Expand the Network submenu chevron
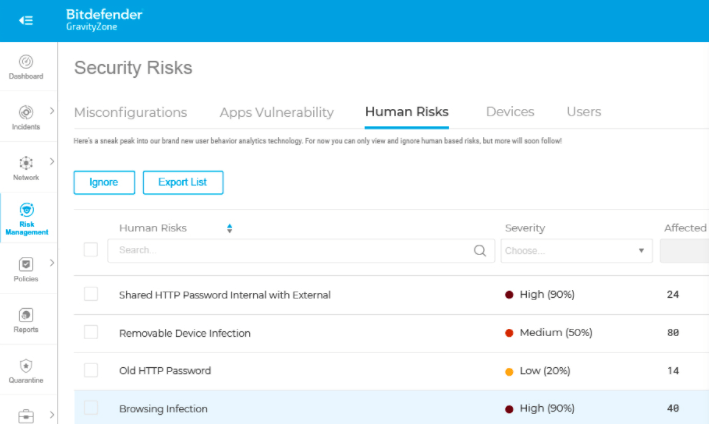Image resolution: width=709 pixels, height=424 pixels. pos(52,161)
